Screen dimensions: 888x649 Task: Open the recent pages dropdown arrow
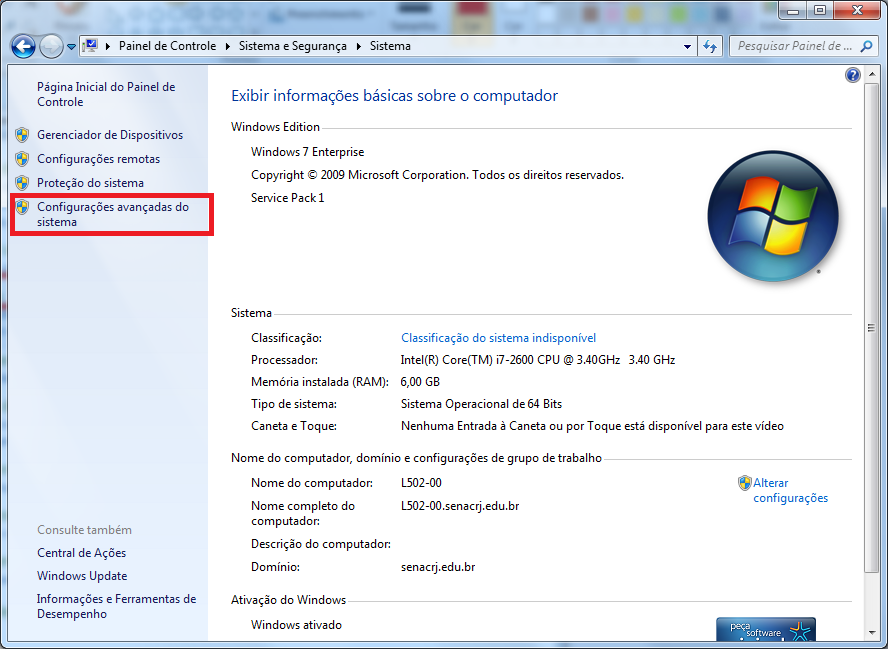pyautogui.click(x=71, y=47)
